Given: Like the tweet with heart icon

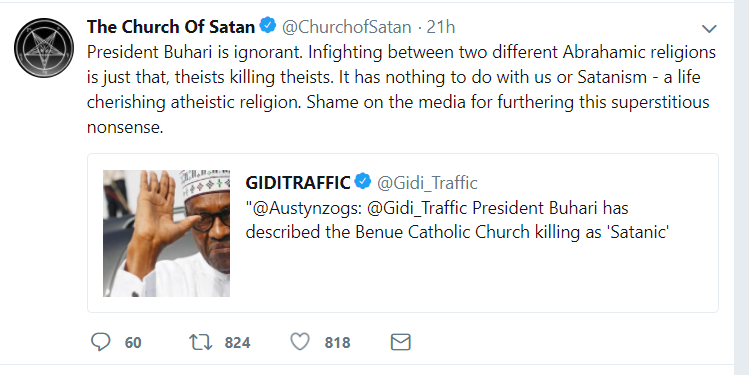Looking at the screenshot, I should 300,342.
